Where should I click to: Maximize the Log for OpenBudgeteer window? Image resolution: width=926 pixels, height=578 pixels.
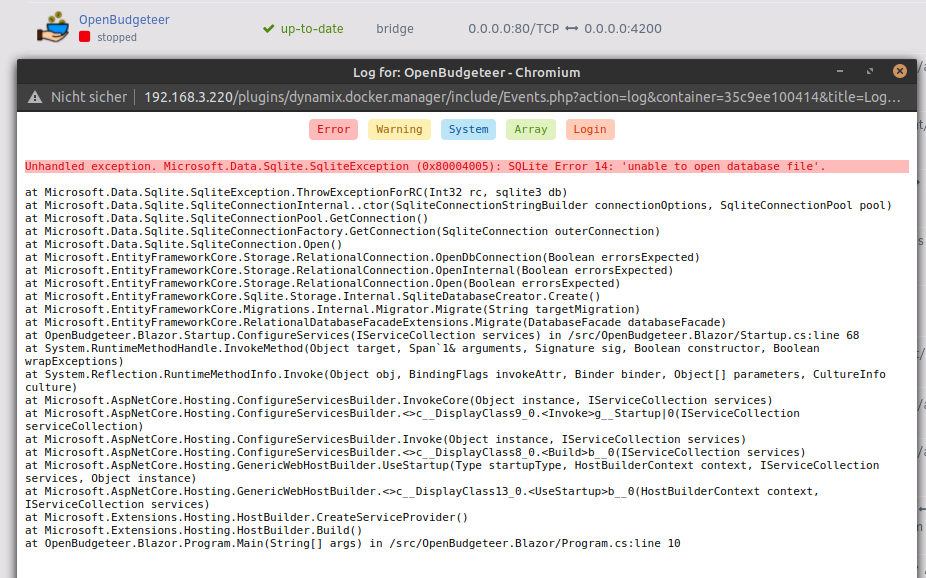869,71
